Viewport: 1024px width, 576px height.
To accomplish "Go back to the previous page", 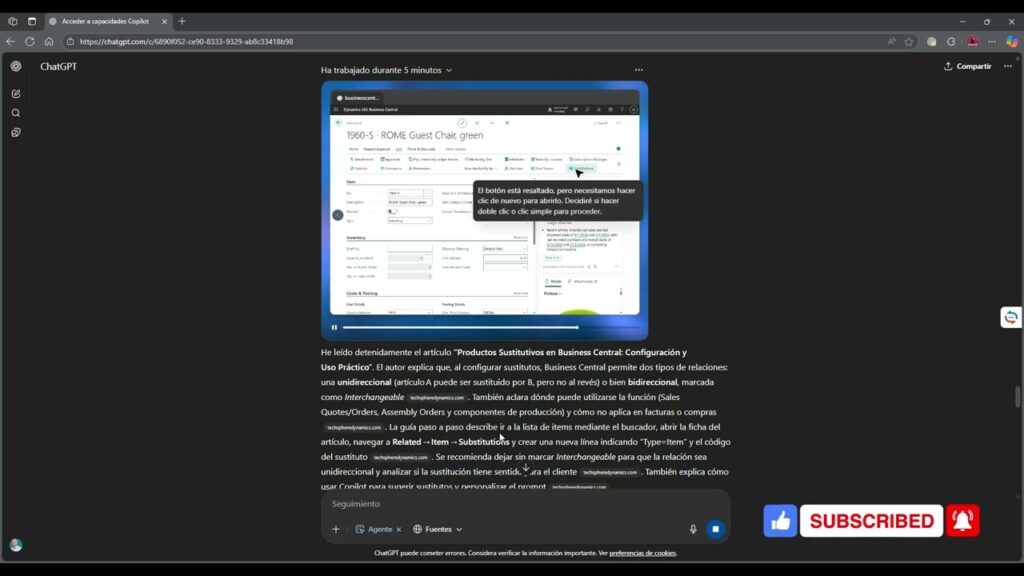I will (x=10, y=42).
